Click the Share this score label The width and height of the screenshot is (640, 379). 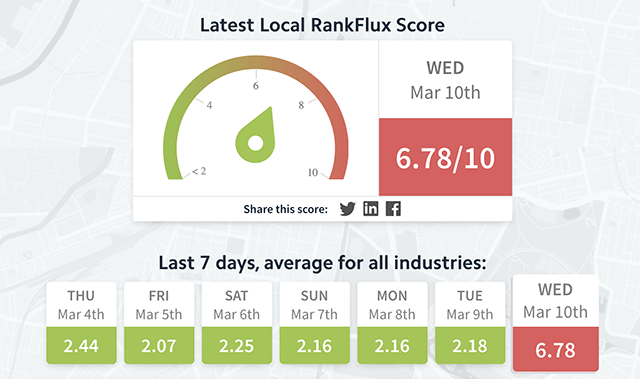pyautogui.click(x=286, y=209)
